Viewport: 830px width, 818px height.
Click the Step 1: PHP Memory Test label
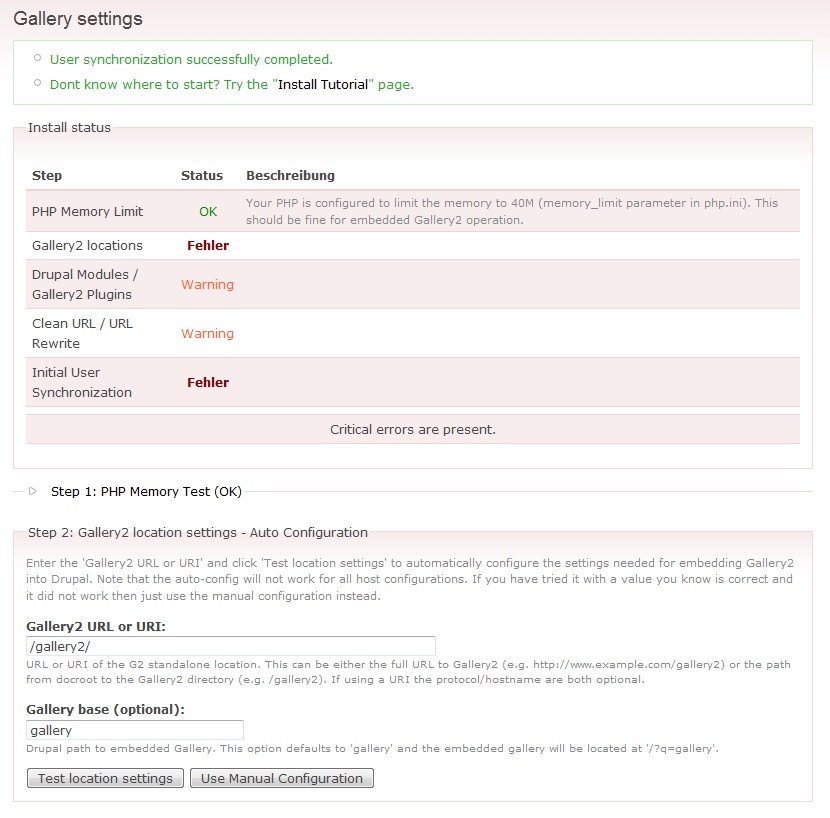point(146,492)
